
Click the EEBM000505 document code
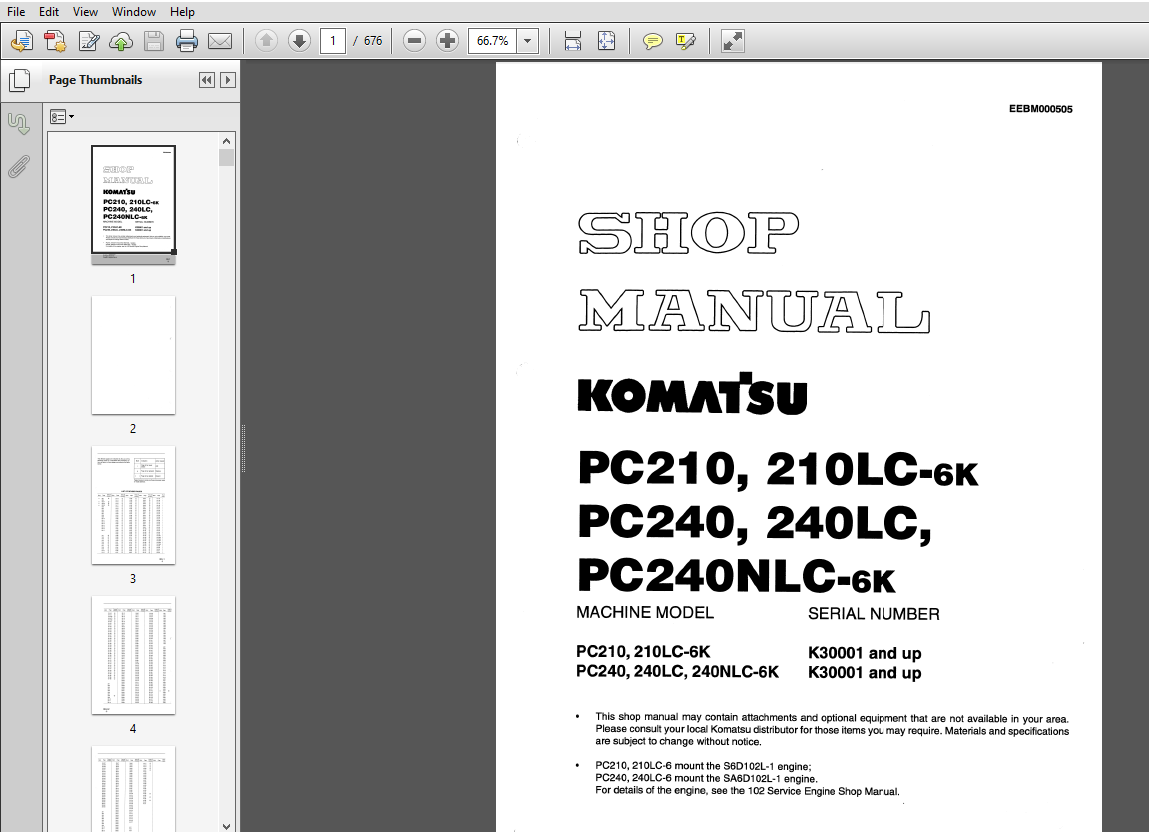click(1041, 109)
